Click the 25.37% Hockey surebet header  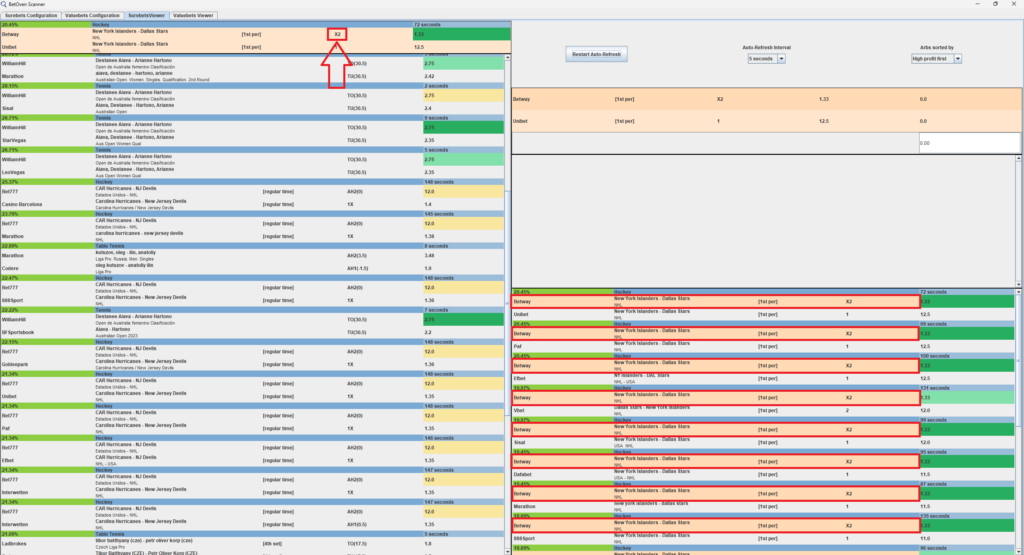click(253, 182)
